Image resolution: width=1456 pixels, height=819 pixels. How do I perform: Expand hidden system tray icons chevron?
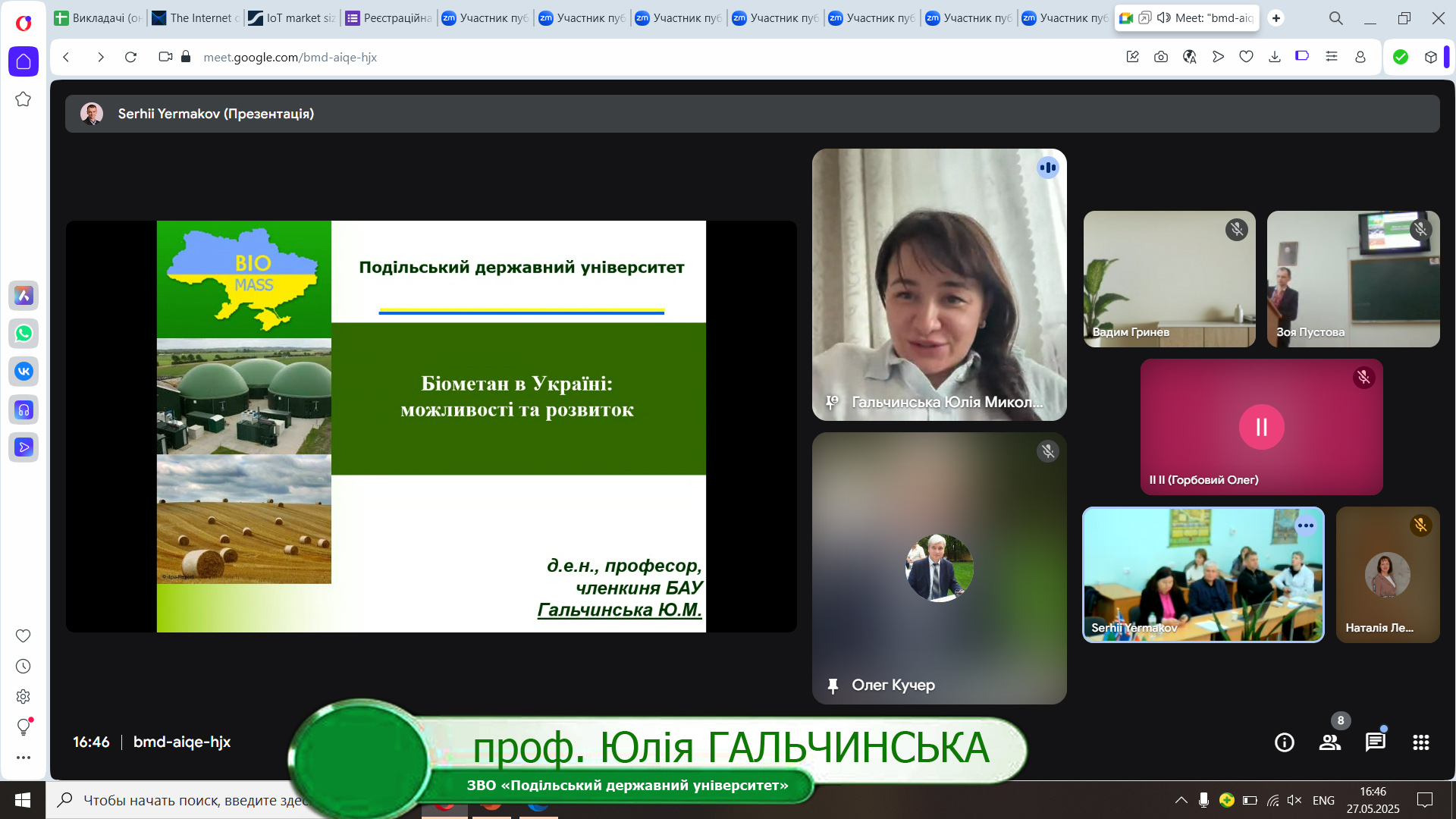pos(1181,800)
